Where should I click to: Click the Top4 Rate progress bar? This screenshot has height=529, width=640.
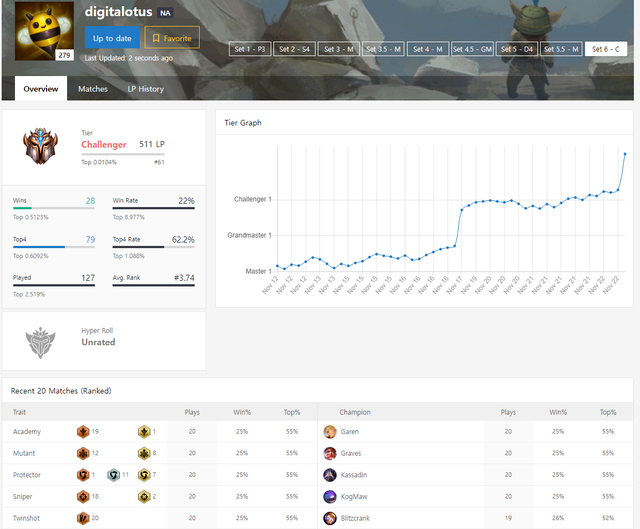click(x=153, y=247)
